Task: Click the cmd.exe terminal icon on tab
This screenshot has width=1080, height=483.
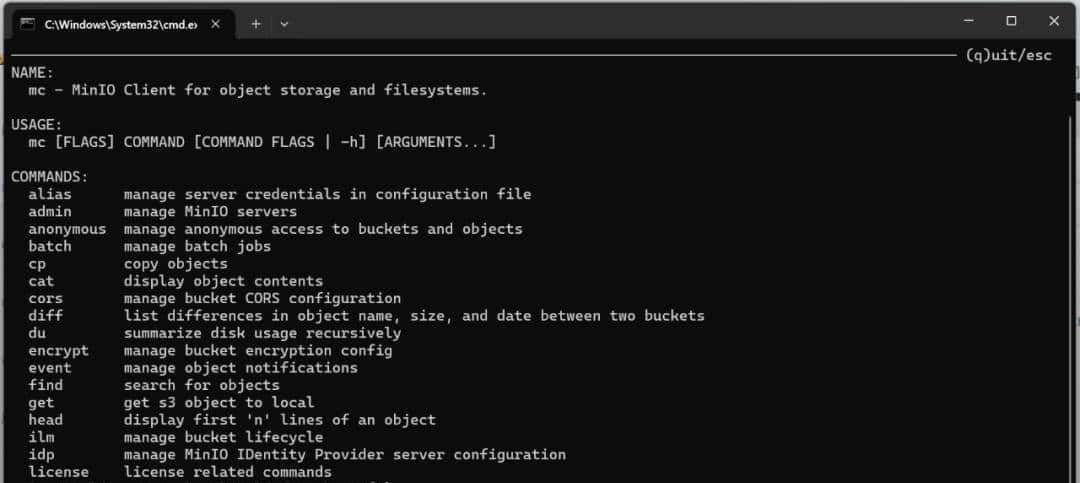Action: (x=29, y=23)
